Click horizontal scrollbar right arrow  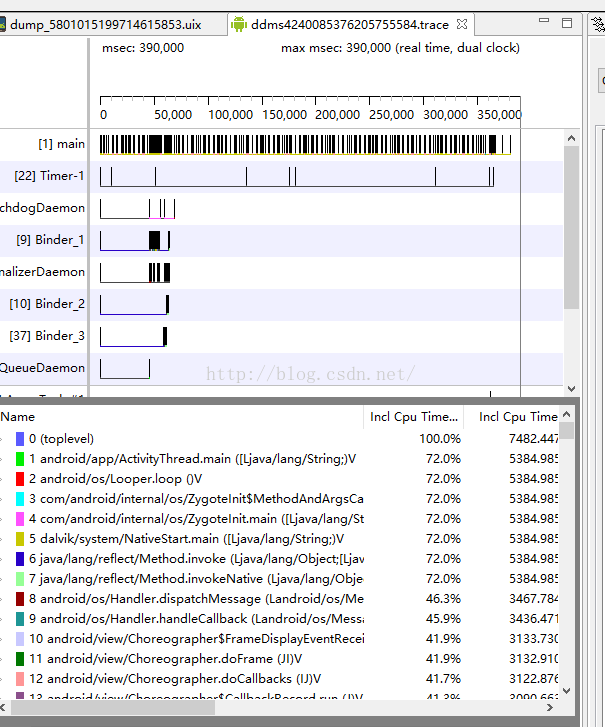(x=550, y=708)
